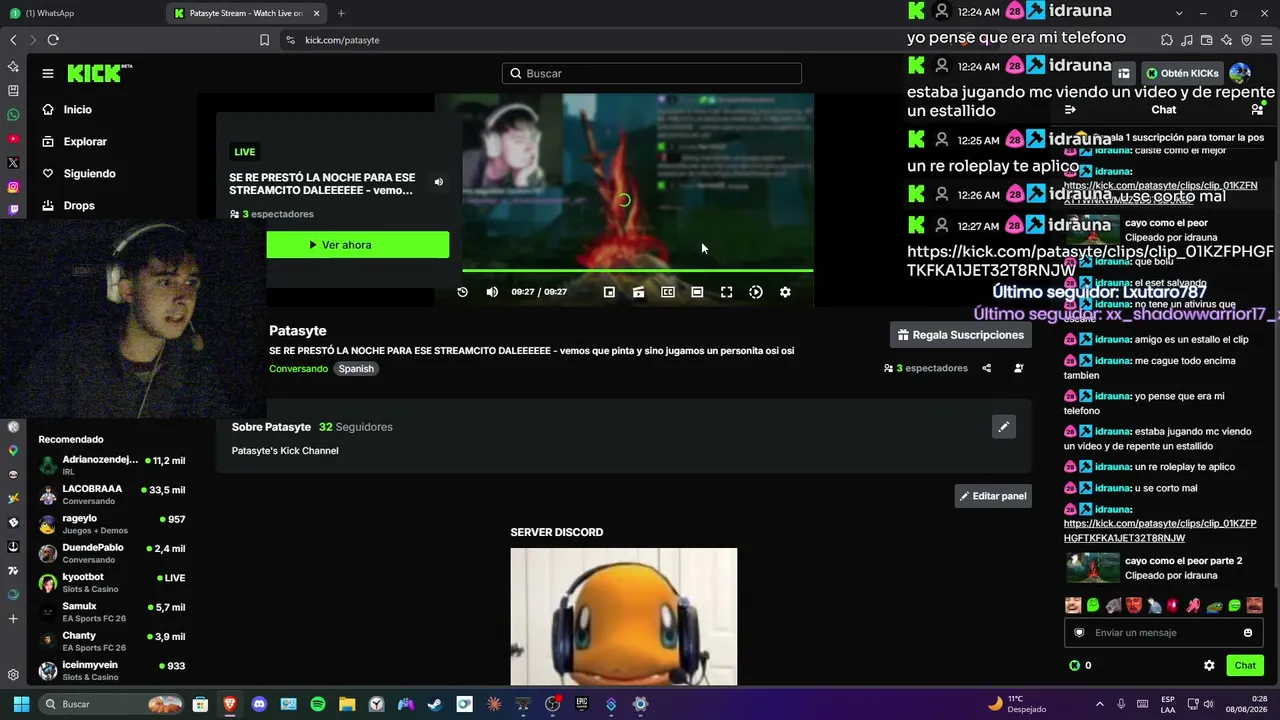Open a new browser tab

tap(341, 13)
